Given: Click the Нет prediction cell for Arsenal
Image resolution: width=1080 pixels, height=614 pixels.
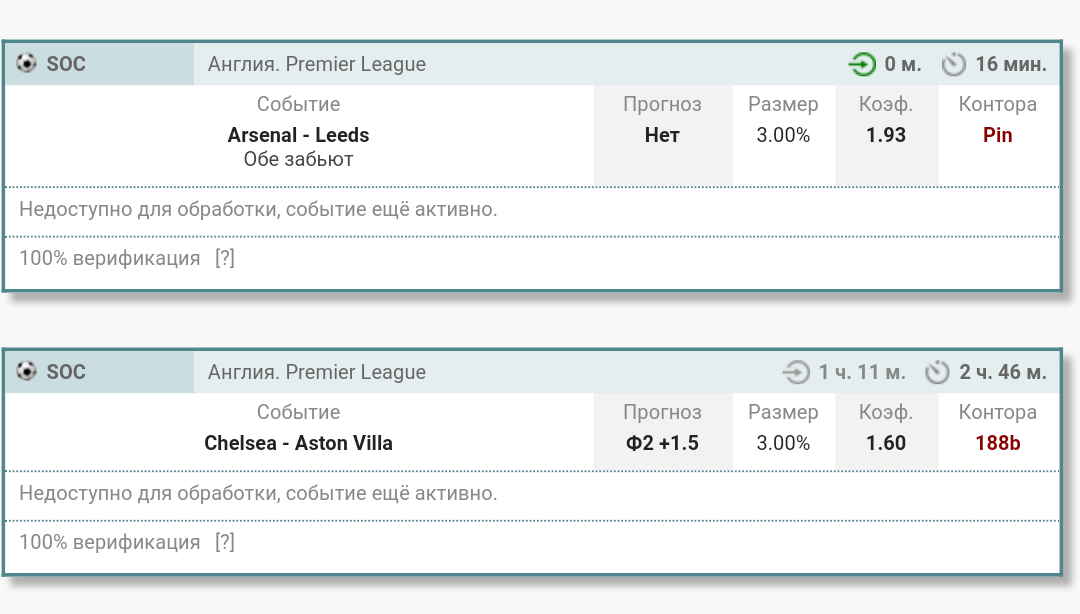Looking at the screenshot, I should pos(662,135).
